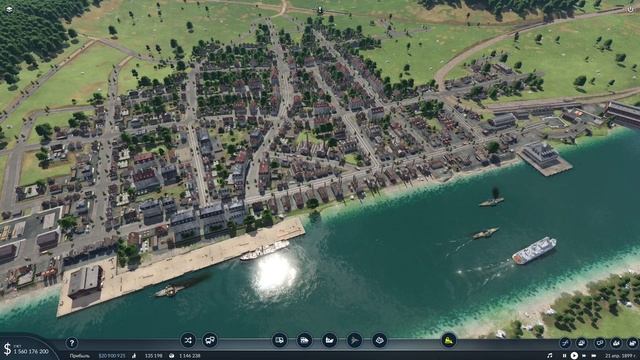Open the industries overview list icon
Viewport: 640px width, 360px height.
point(632,343)
